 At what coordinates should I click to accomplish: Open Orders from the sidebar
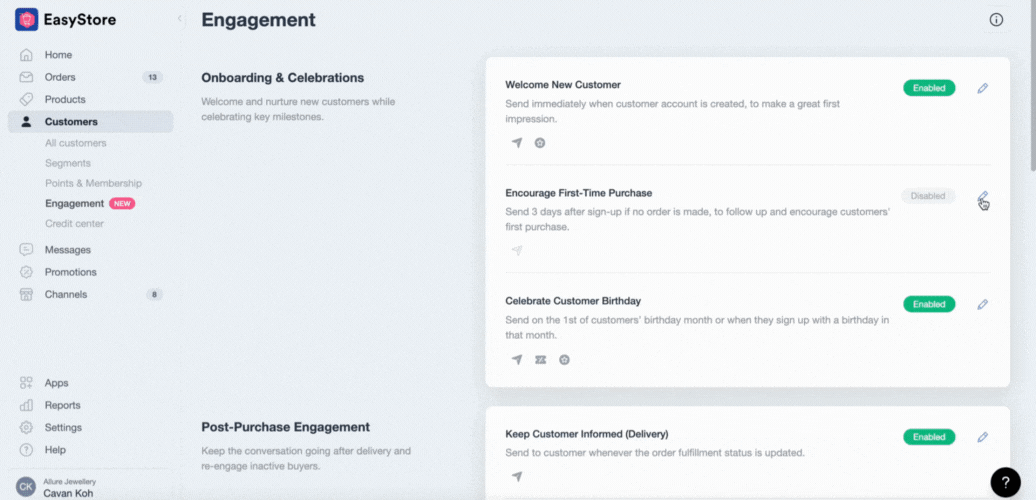(x=60, y=77)
